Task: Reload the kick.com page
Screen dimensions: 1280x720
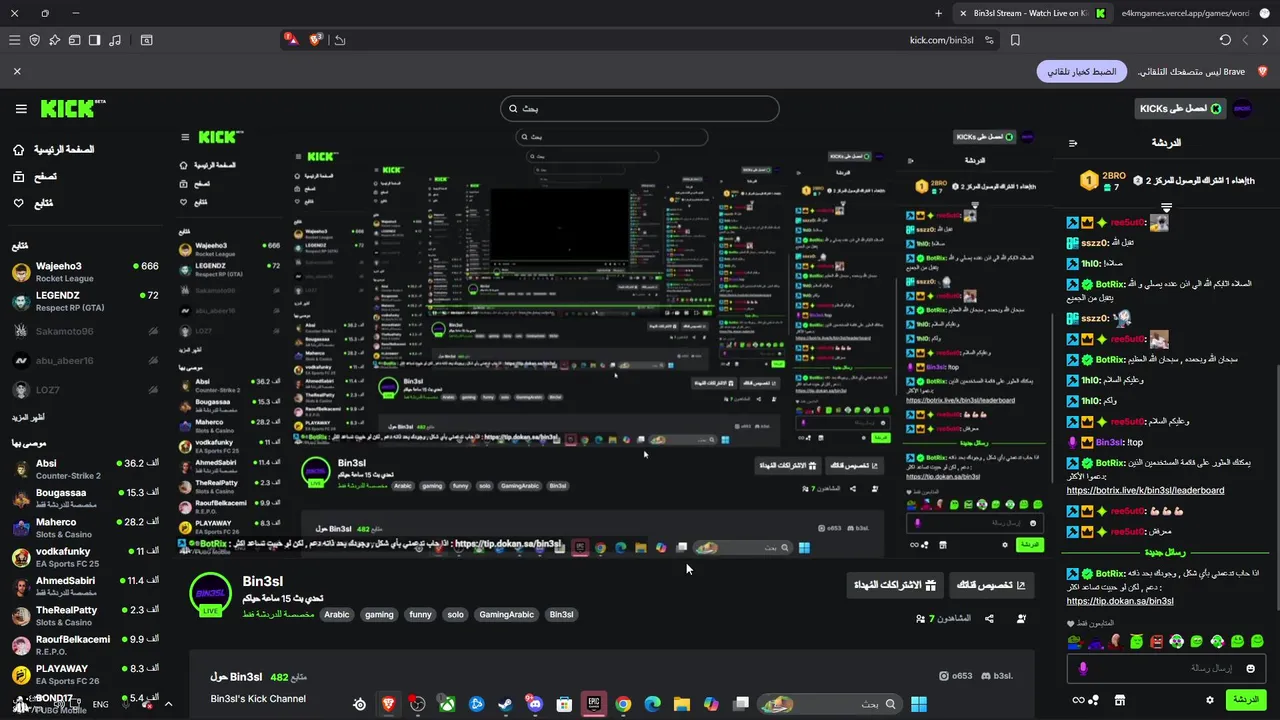Action: point(1225,40)
